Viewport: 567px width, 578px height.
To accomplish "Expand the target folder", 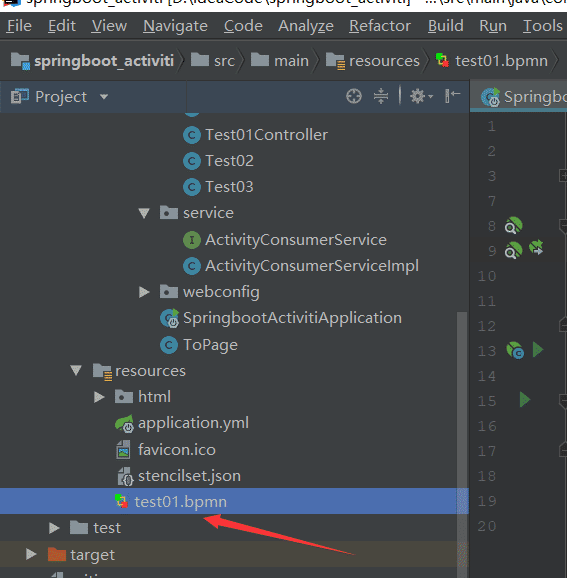I will point(31,554).
